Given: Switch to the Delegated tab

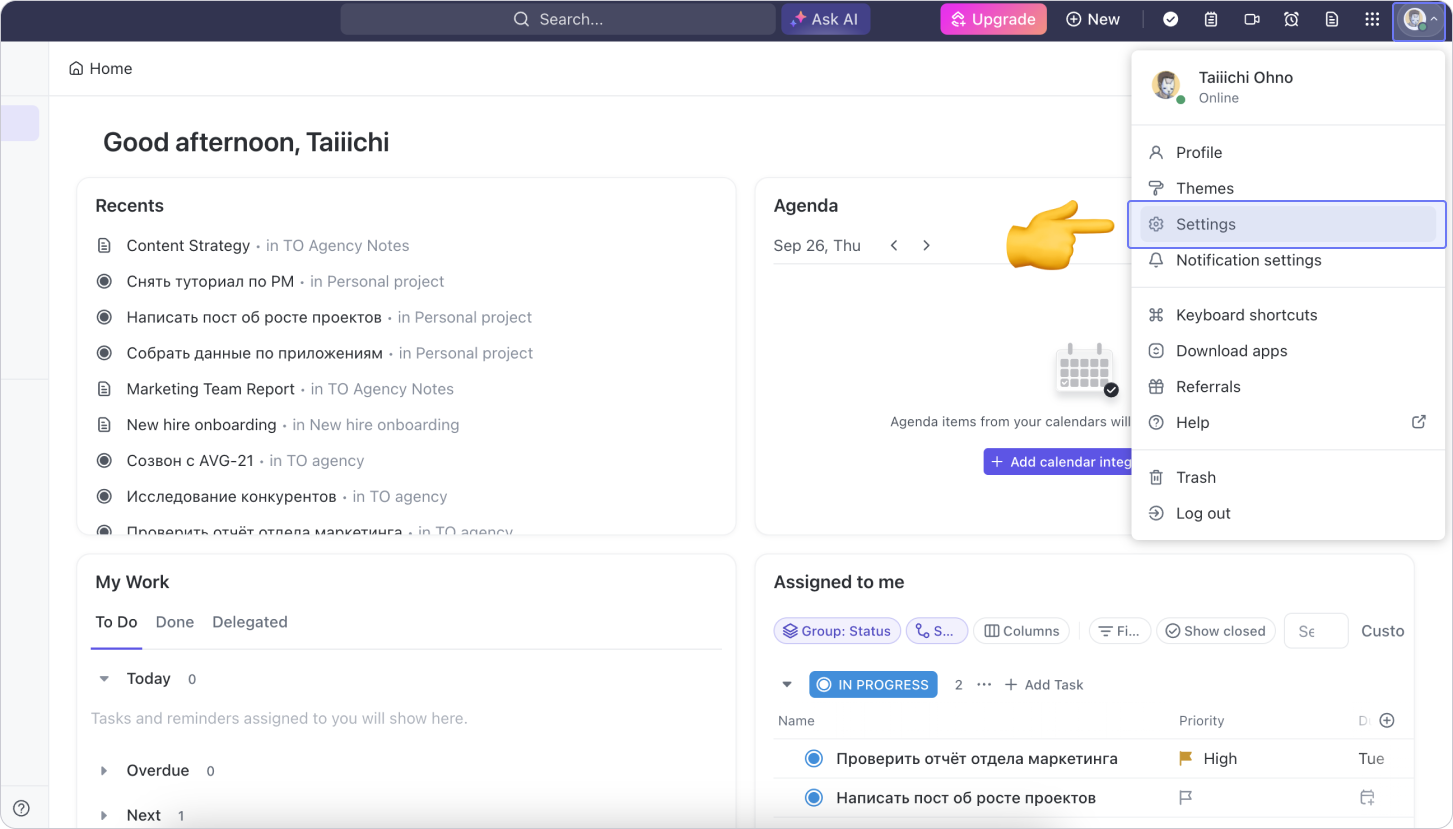Looking at the screenshot, I should (x=249, y=622).
